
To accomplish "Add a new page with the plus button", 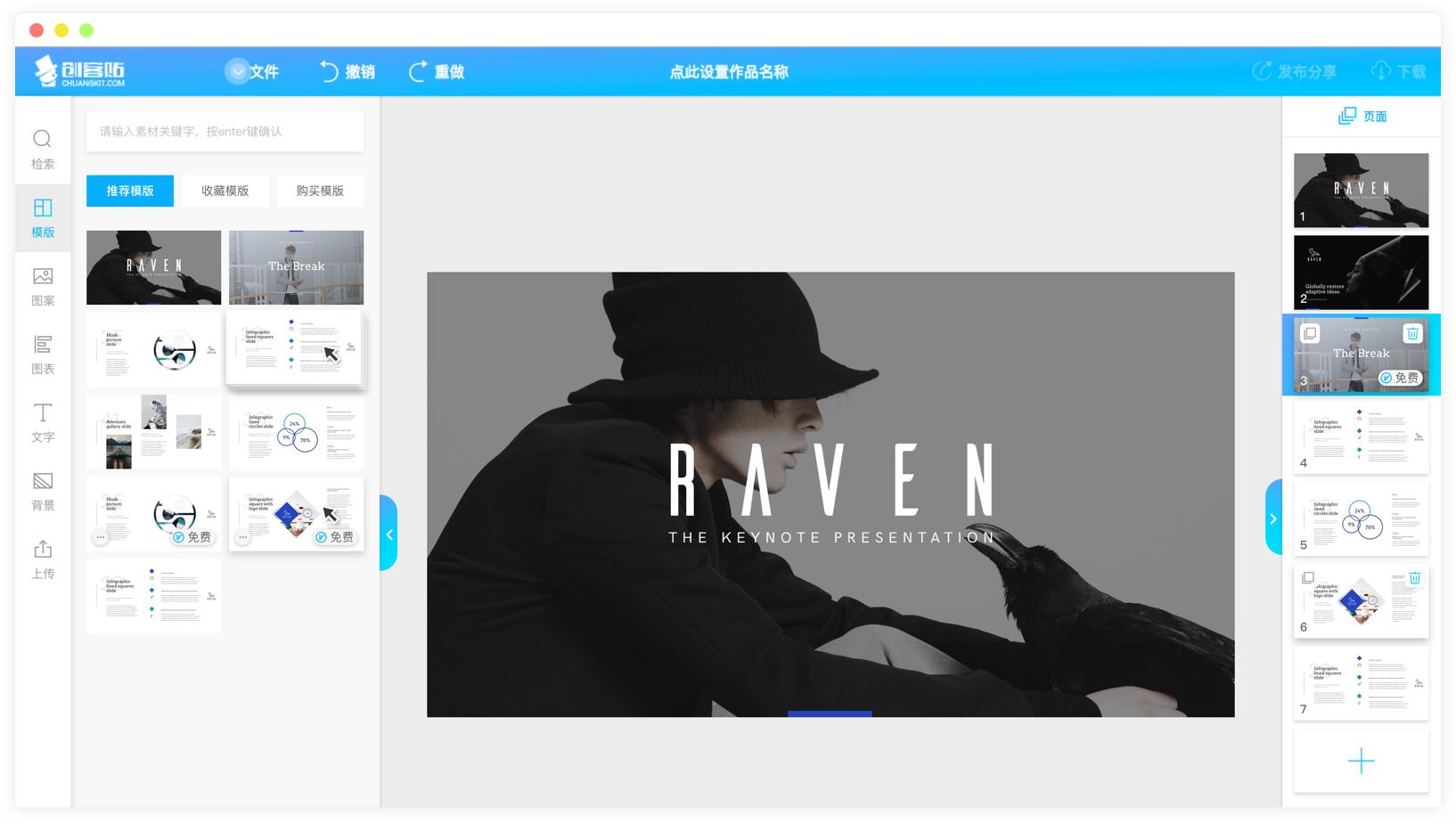I will click(1361, 761).
